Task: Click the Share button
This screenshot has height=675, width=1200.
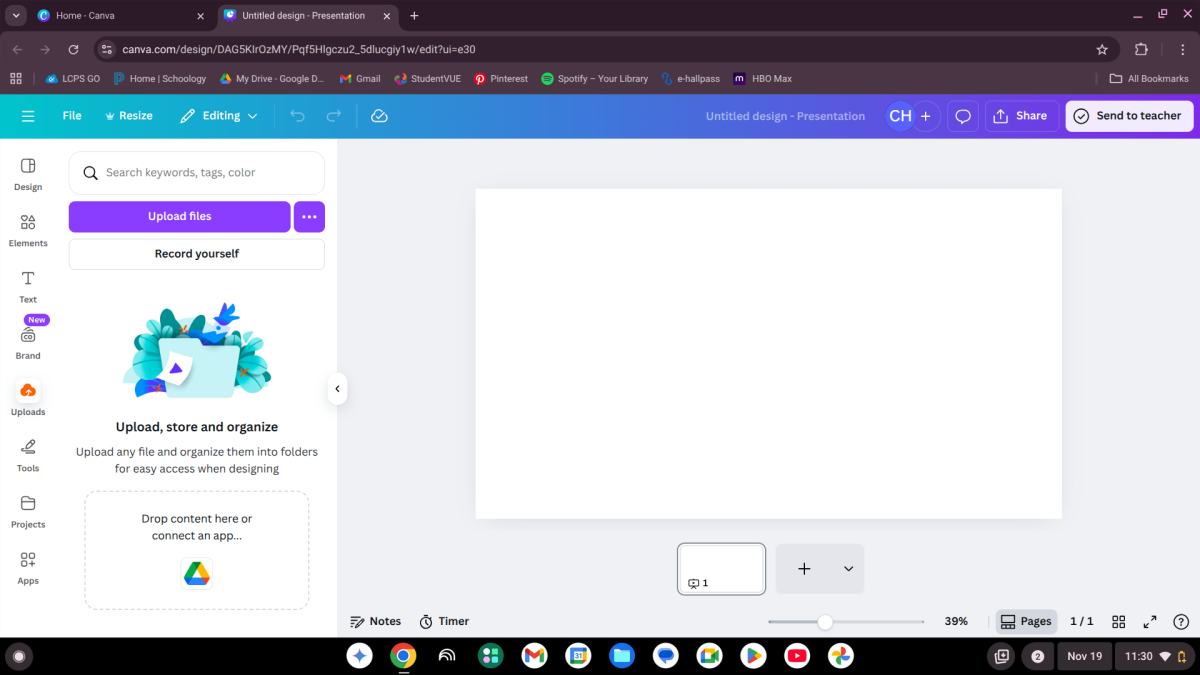Action: [1021, 116]
